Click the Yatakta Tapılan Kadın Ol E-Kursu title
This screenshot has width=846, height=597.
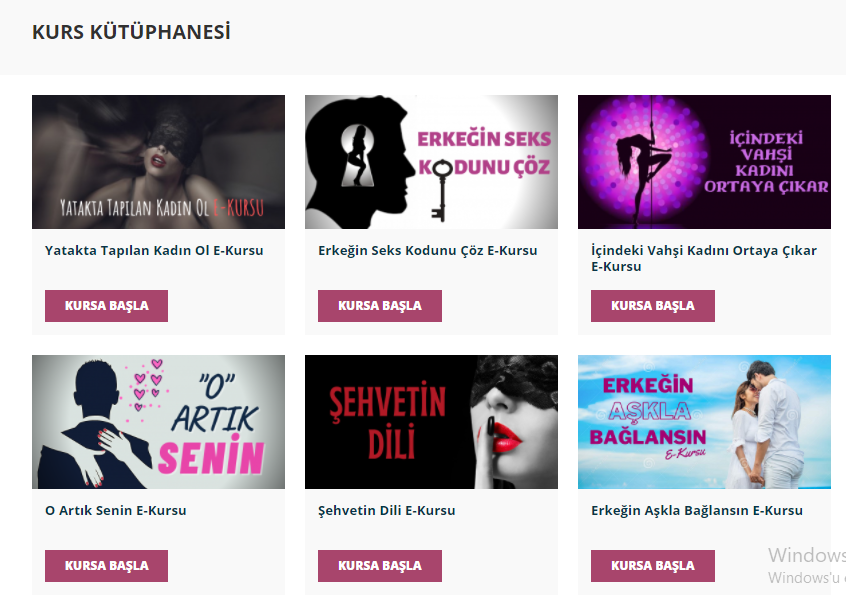(154, 250)
